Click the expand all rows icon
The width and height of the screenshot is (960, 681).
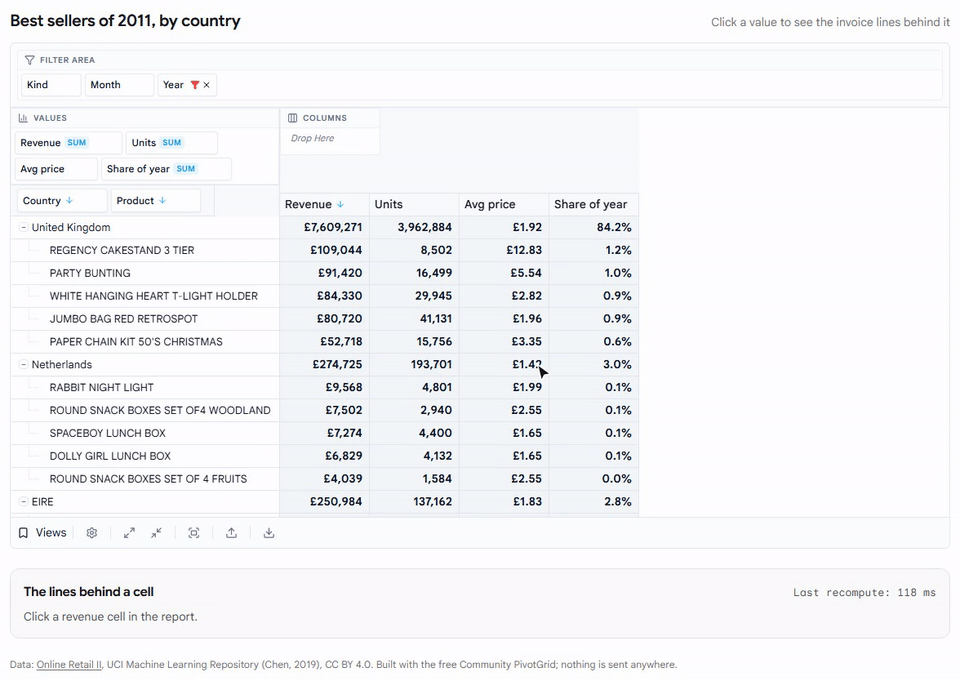129,533
